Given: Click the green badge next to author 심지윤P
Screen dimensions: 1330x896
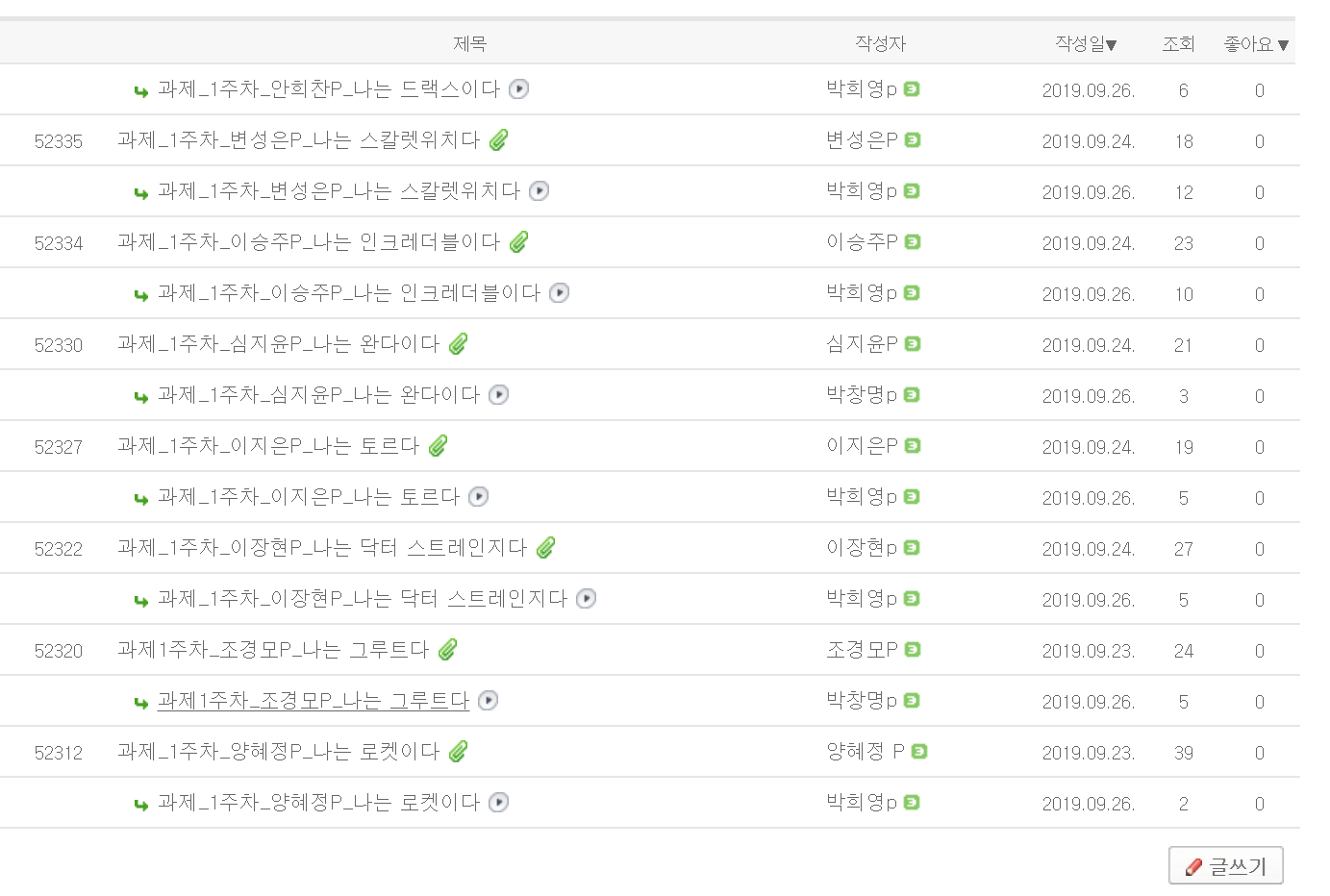Looking at the screenshot, I should pos(913,344).
